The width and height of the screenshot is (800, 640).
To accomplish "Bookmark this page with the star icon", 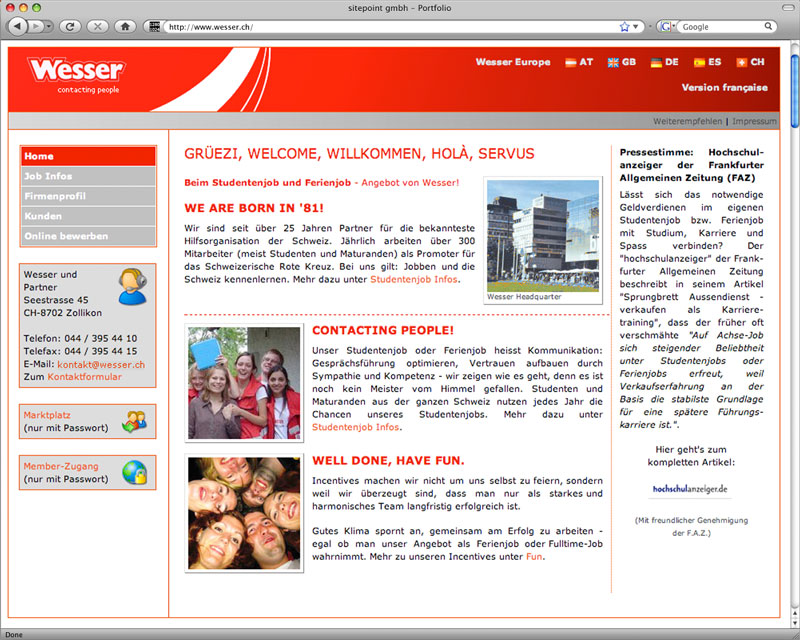I will 624,27.
